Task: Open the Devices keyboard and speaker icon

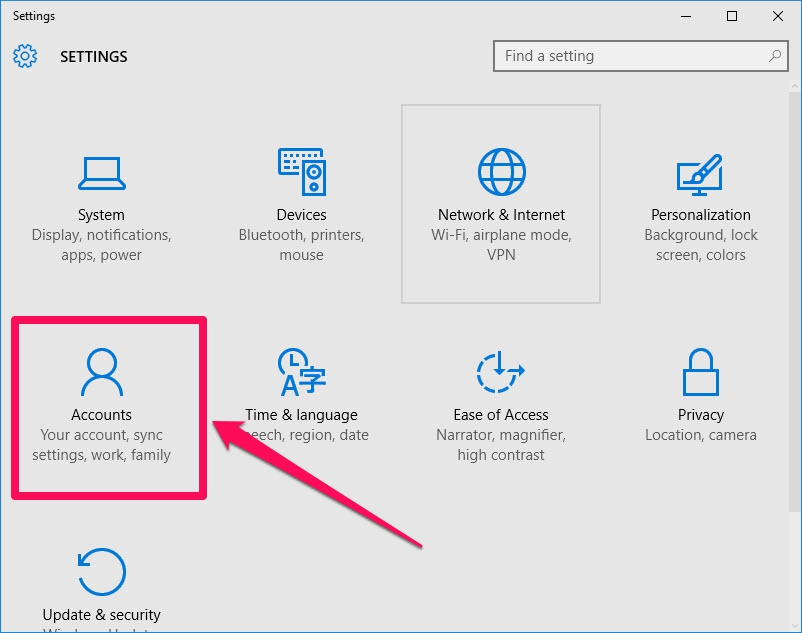Action: point(302,172)
